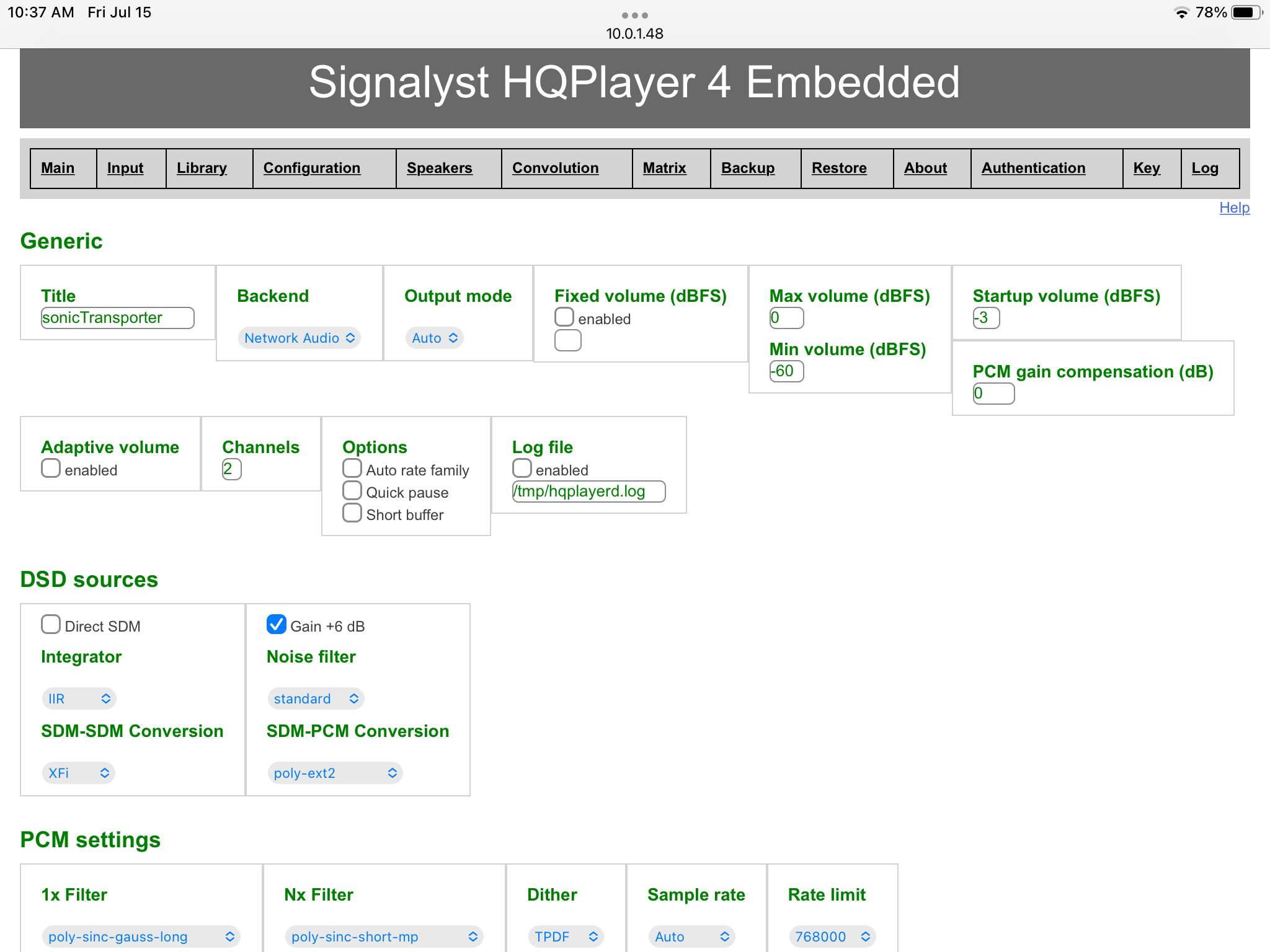Tap the 10.0.1.48 address bar text
This screenshot has height=952, width=1270.
coord(635,33)
